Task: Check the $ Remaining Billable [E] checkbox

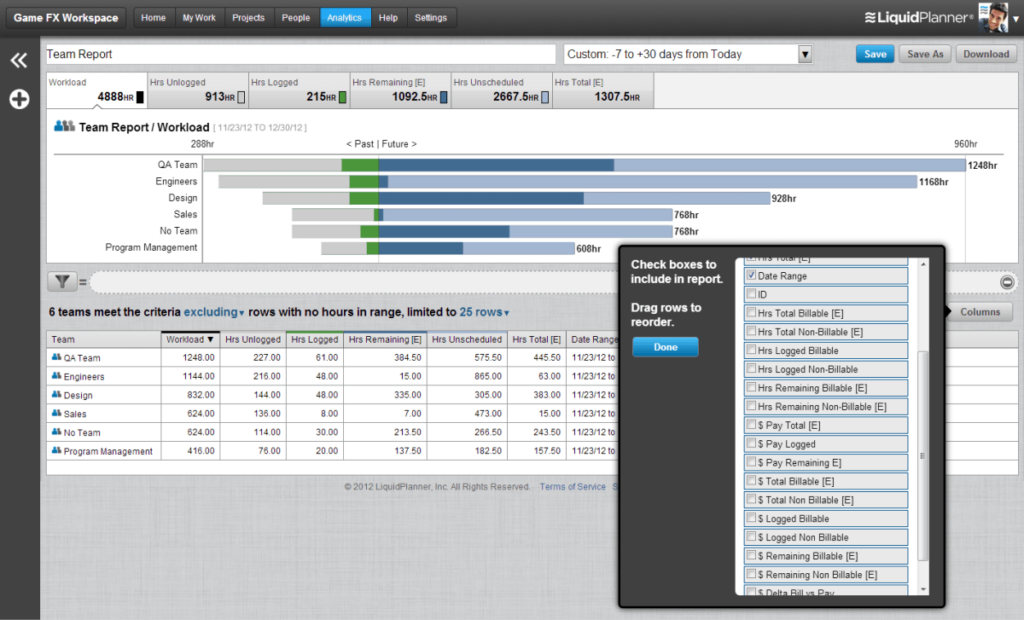Action: click(x=752, y=555)
